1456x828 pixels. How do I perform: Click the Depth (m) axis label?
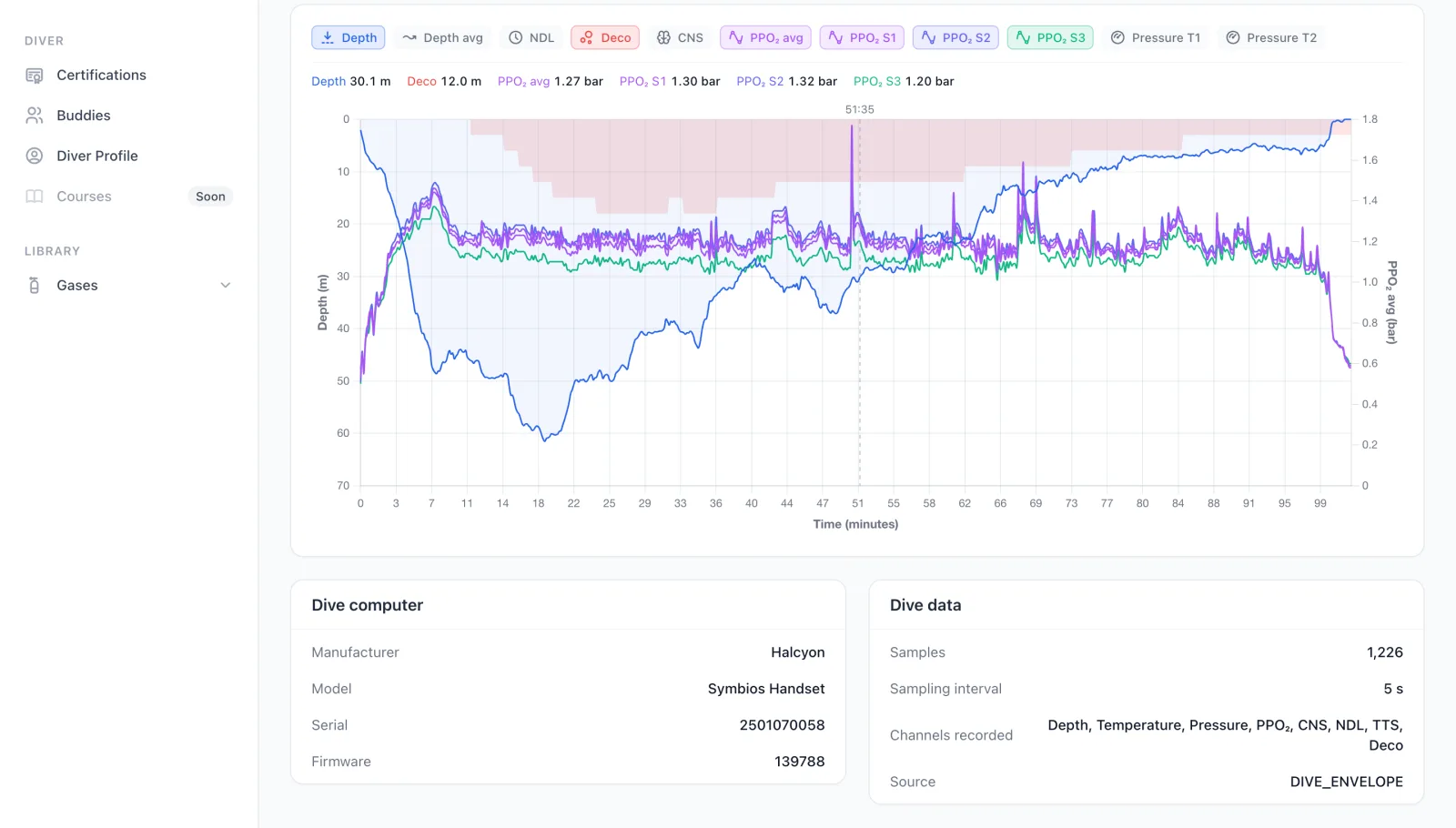tap(322, 302)
